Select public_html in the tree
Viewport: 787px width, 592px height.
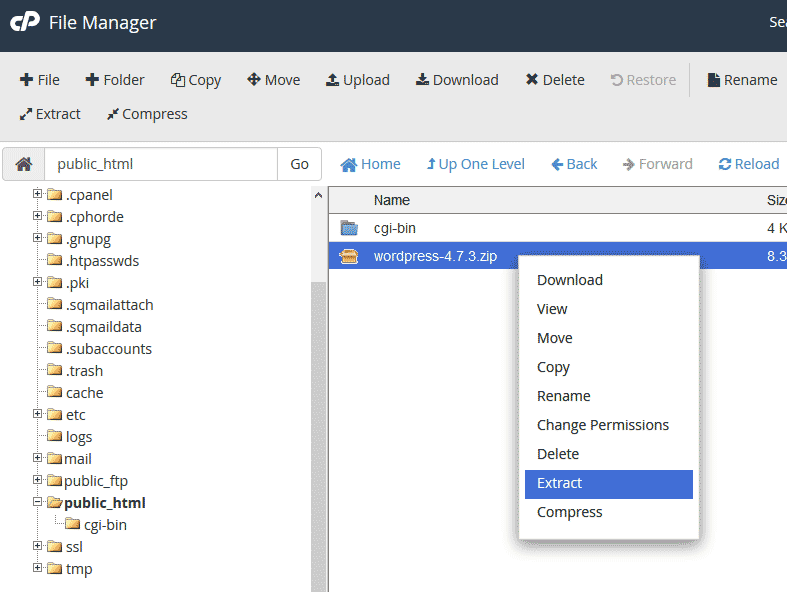coord(104,503)
